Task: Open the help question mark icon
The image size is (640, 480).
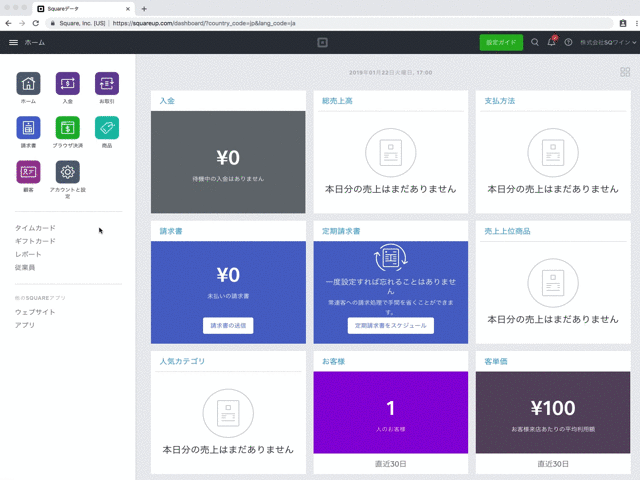Action: (568, 43)
